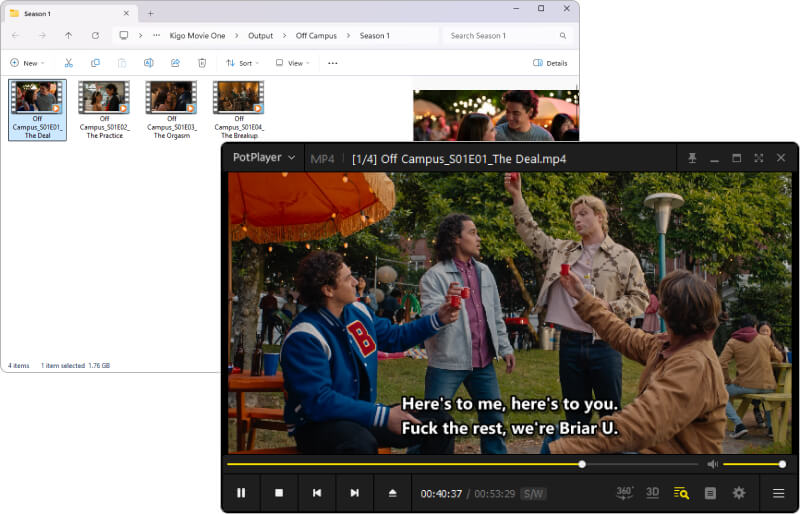Image resolution: width=800 pixels, height=514 pixels.
Task: Click the Season 1 breadcrumb
Action: point(374,36)
